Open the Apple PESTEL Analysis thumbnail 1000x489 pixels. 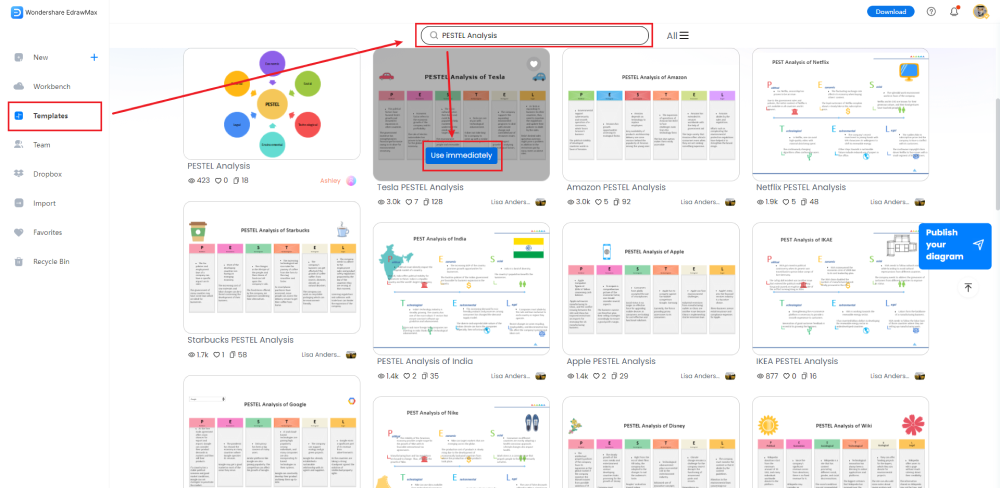click(651, 288)
